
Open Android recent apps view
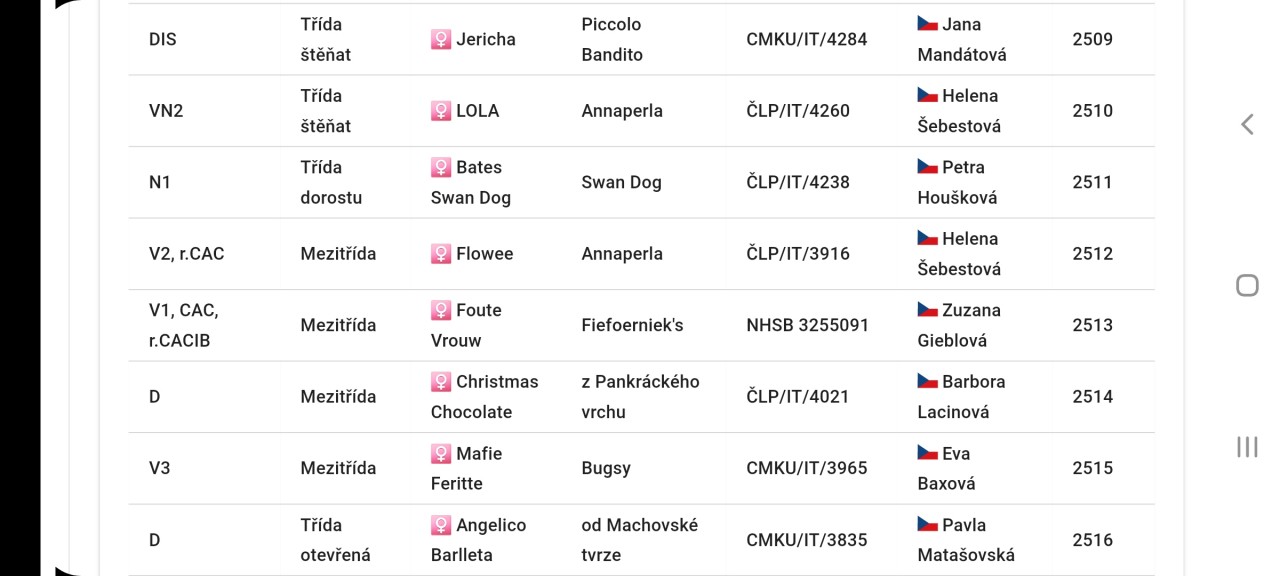point(1247,447)
